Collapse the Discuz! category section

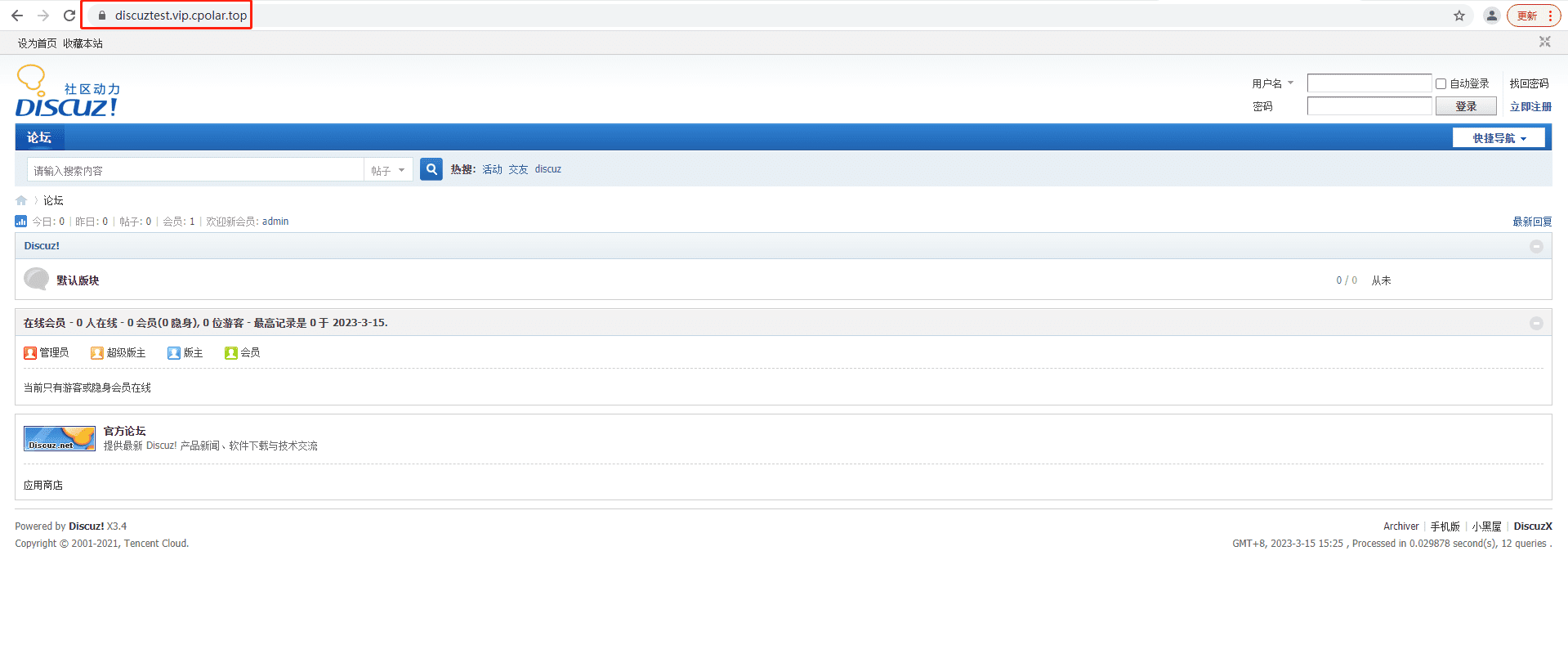[1536, 246]
